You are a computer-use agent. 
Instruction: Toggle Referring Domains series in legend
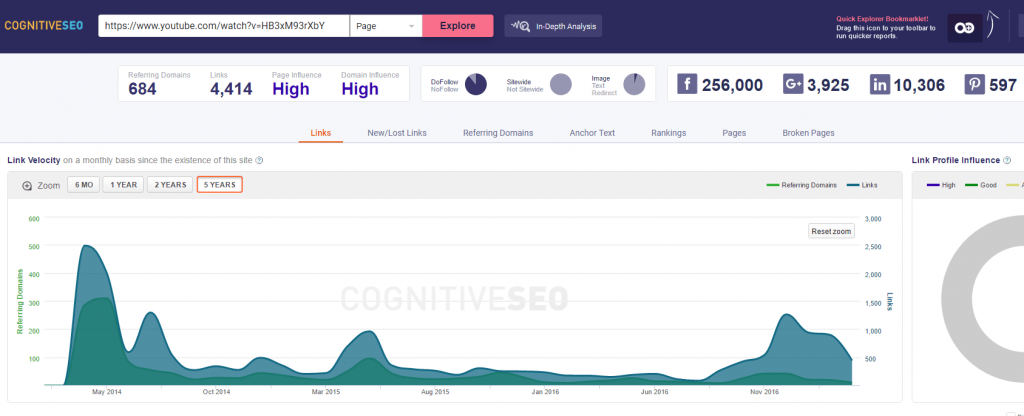tap(801, 185)
